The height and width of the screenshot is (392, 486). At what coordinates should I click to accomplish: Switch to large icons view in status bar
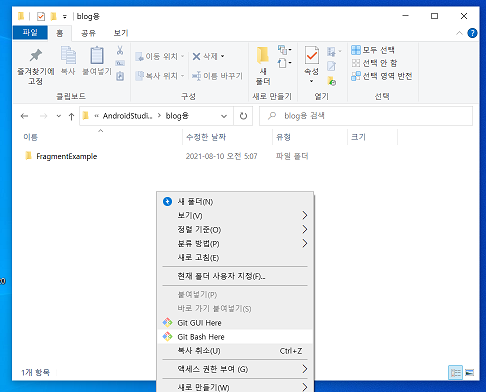(x=469, y=372)
